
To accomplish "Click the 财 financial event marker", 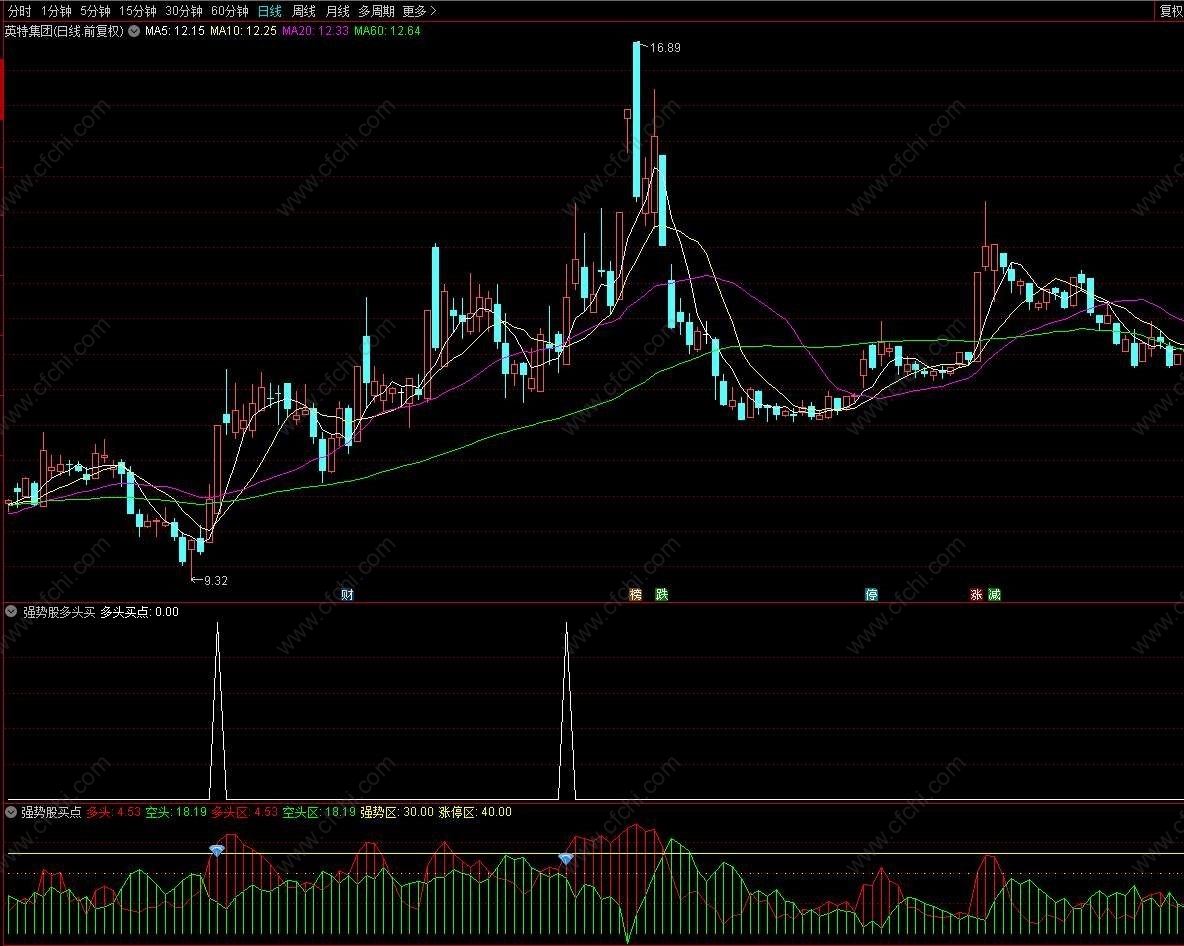I will pos(347,594).
